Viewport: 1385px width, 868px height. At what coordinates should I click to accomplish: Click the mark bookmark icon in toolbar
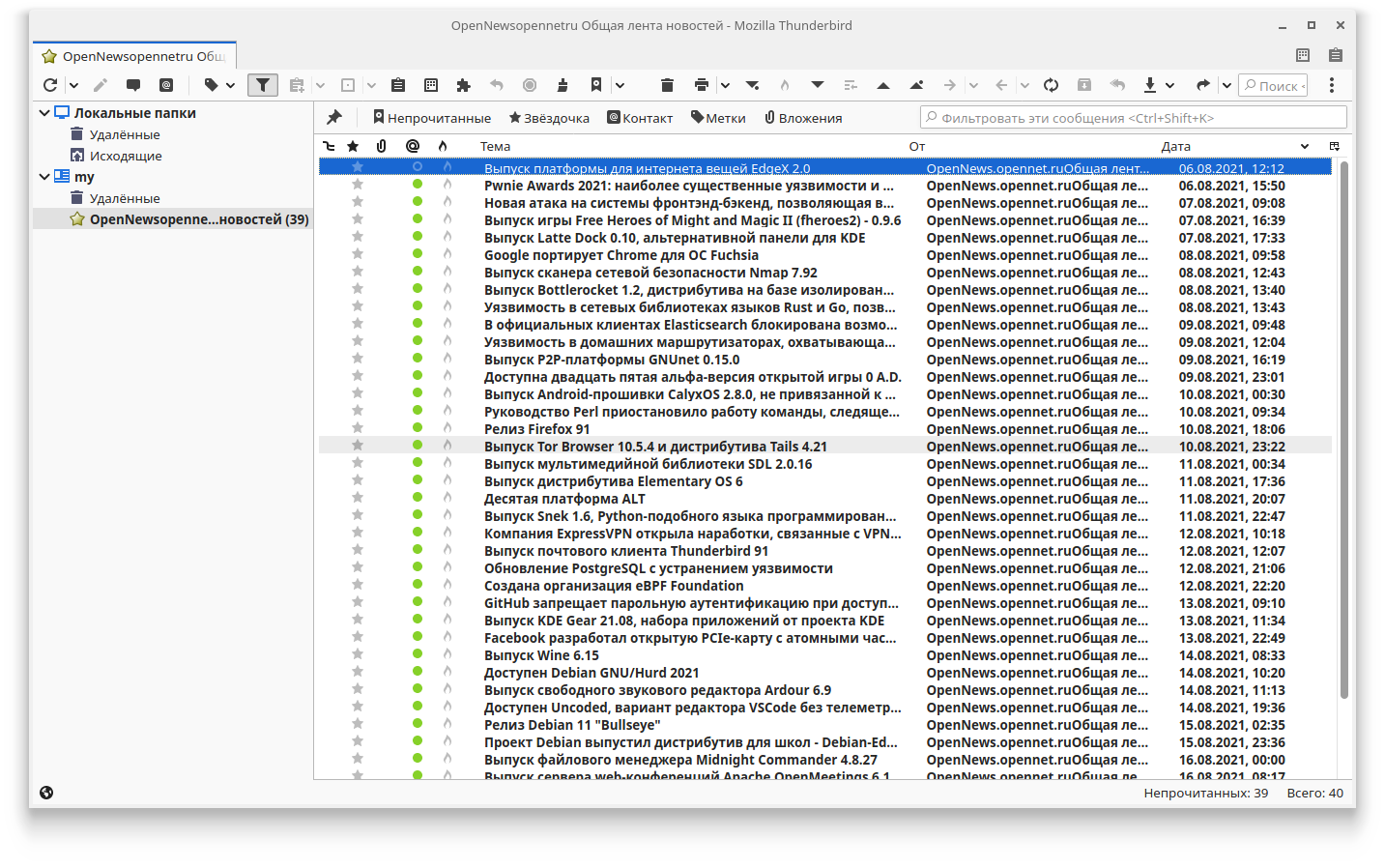(596, 85)
